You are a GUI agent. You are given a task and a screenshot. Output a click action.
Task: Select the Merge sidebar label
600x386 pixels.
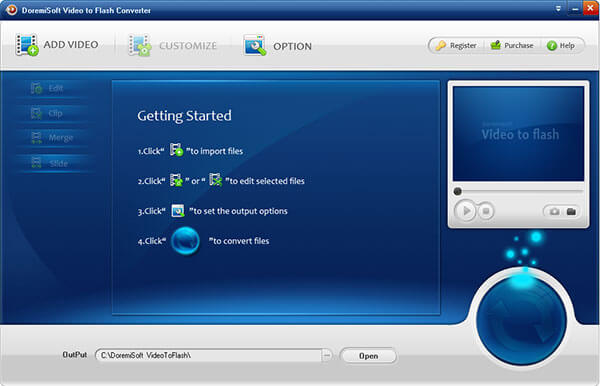[61, 138]
